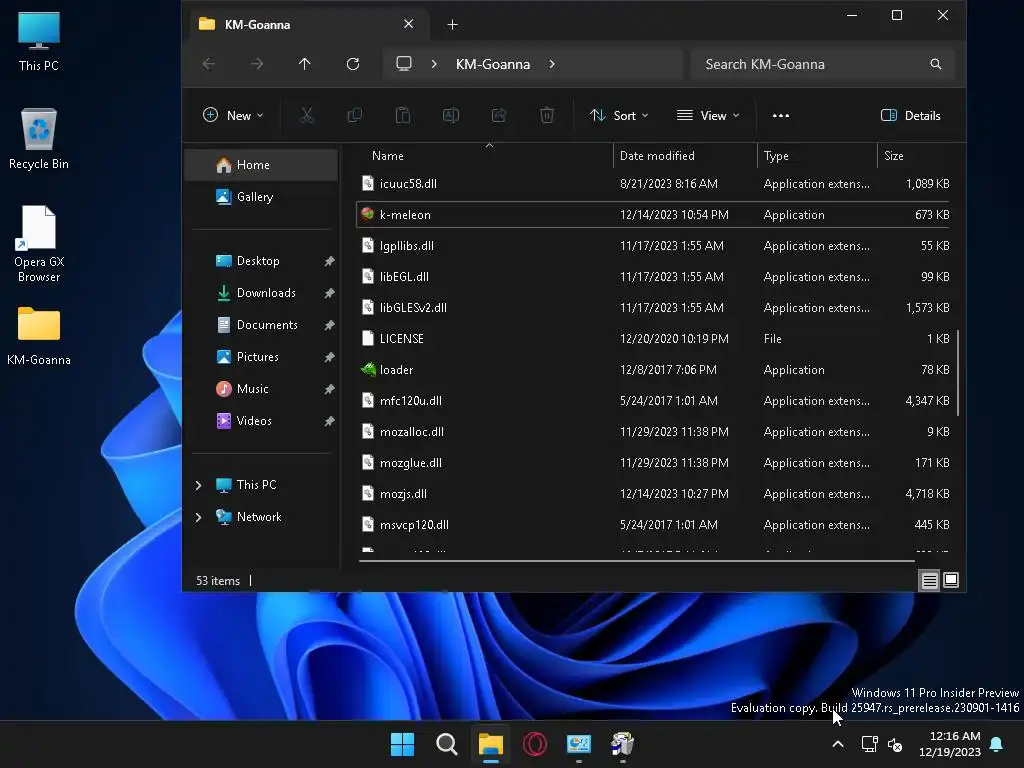Click the chevron after KM-Goanna in address bar
Image resolution: width=1024 pixels, height=768 pixels.
coord(552,64)
